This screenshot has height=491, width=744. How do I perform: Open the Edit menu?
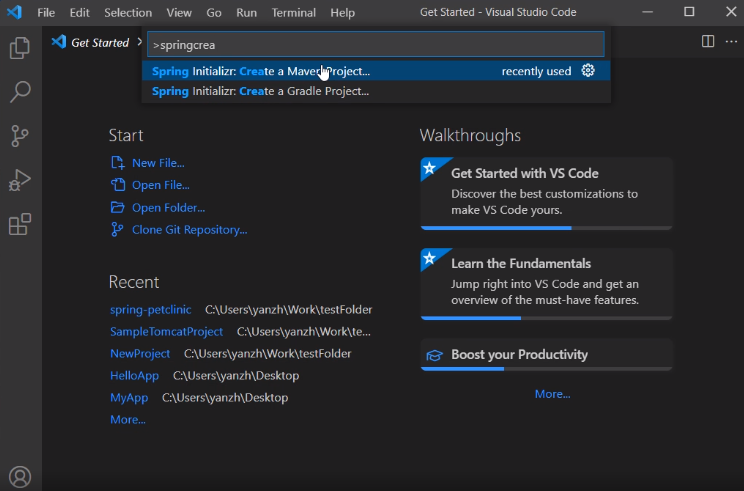pyautogui.click(x=79, y=12)
